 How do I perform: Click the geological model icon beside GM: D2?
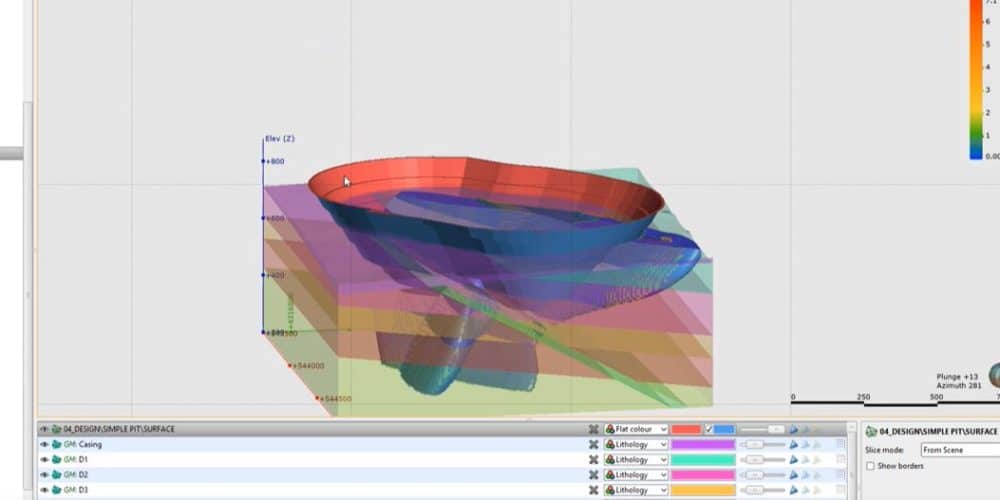(56, 475)
